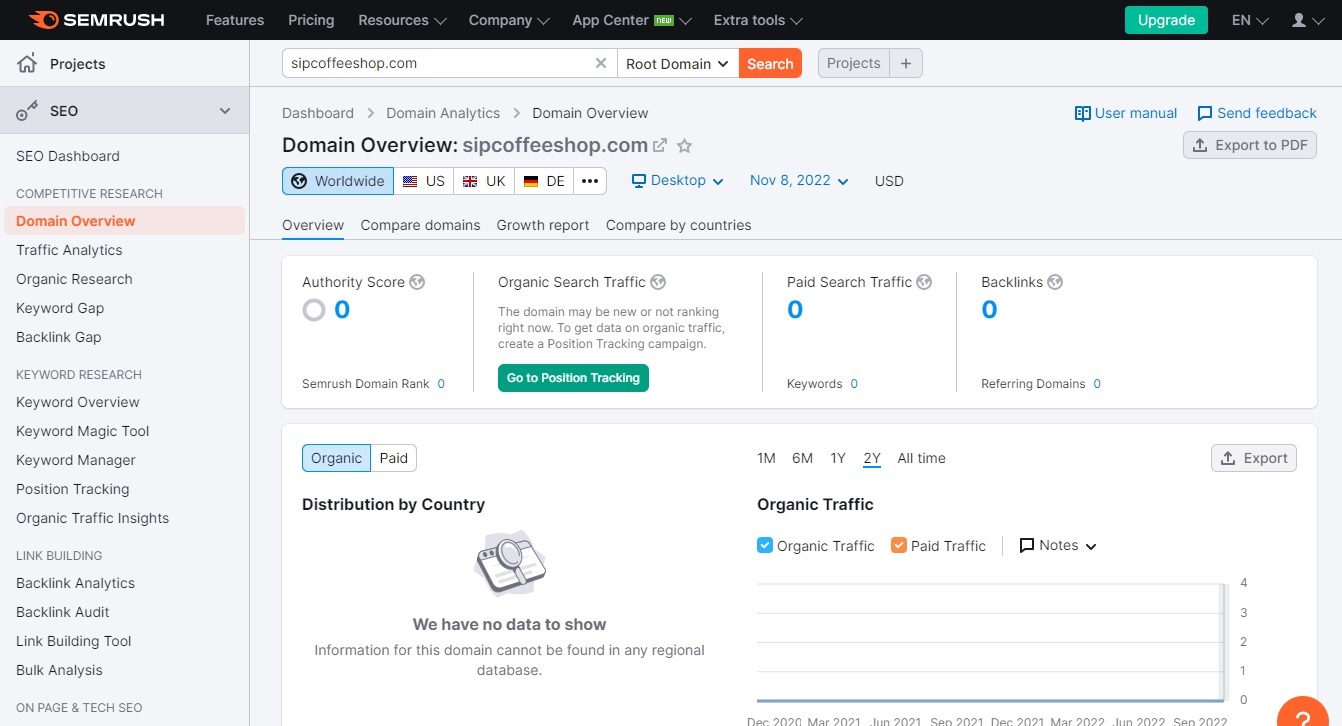Click Export to PDF button
The image size is (1342, 726).
(x=1250, y=145)
